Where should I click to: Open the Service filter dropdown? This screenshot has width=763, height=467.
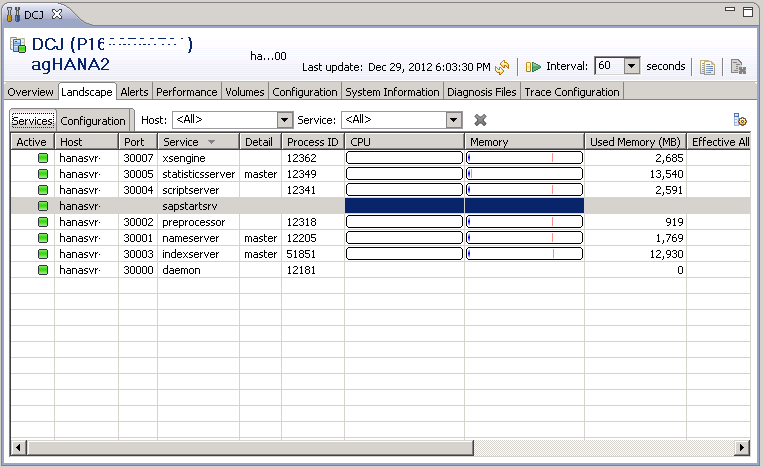click(x=454, y=120)
